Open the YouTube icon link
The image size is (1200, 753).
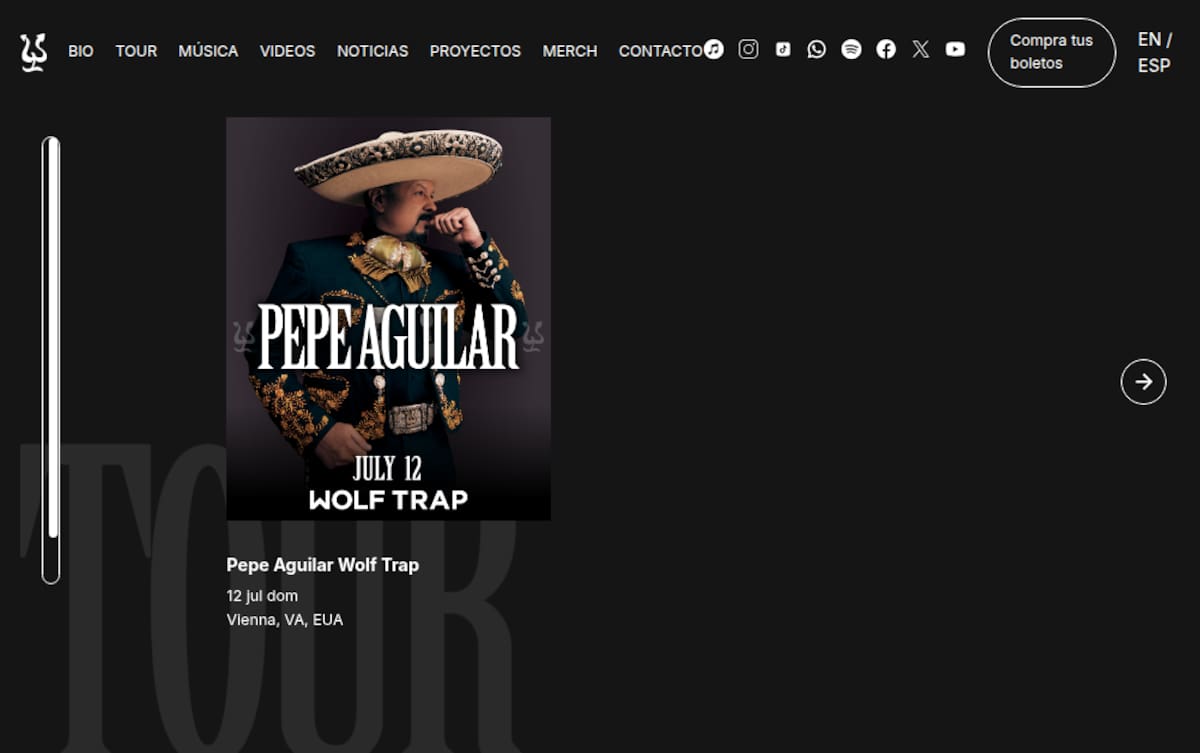click(x=956, y=49)
